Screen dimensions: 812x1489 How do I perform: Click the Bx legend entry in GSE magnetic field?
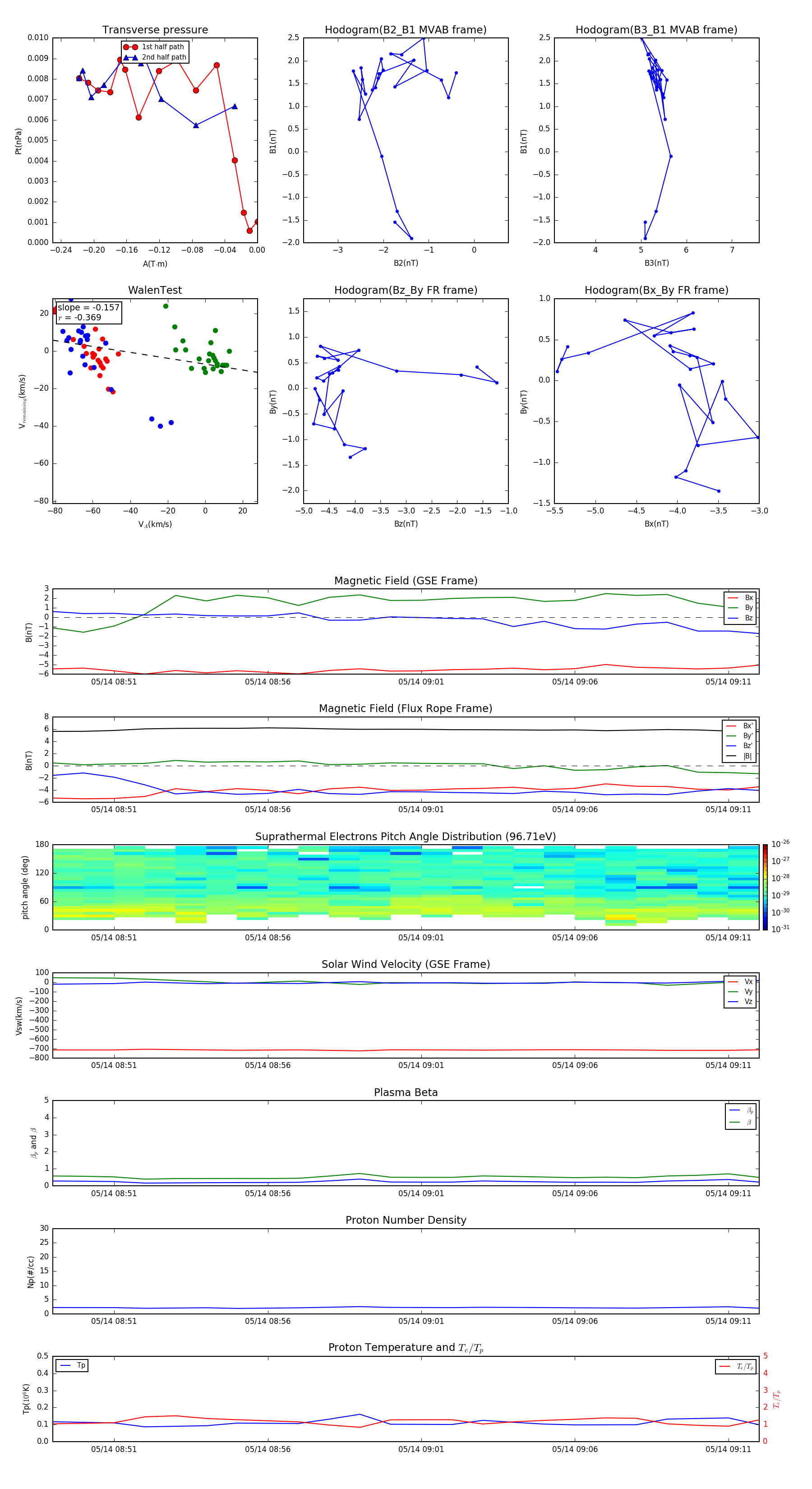[x=741, y=598]
